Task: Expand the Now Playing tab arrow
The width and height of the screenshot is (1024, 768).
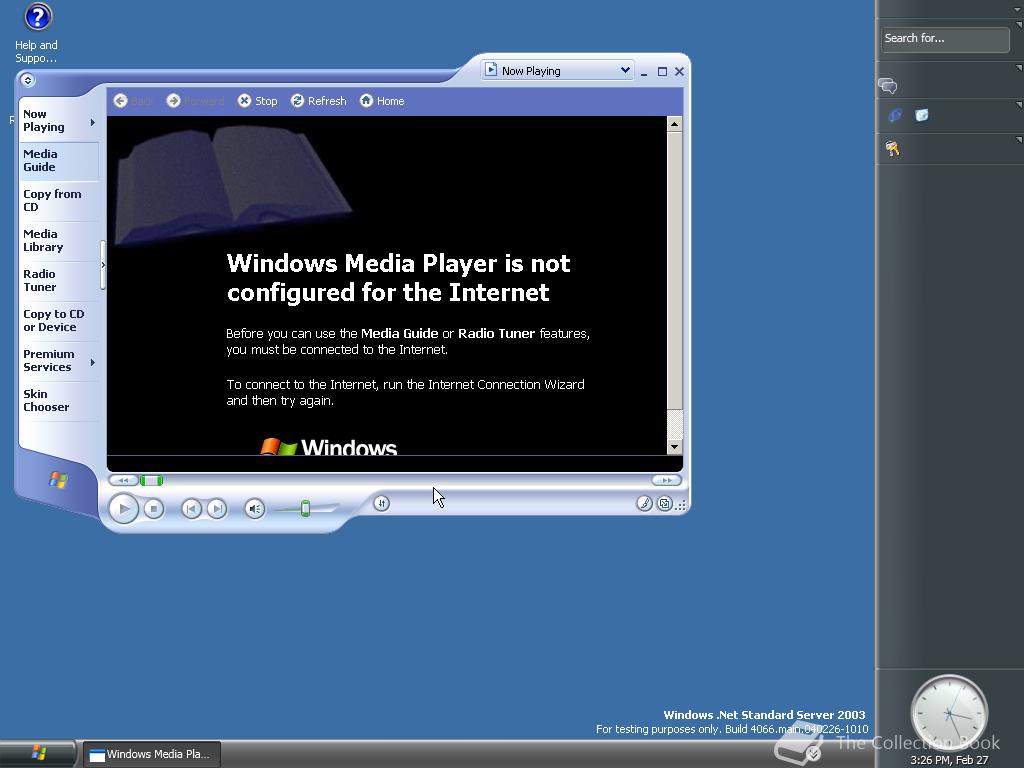Action: point(93,122)
